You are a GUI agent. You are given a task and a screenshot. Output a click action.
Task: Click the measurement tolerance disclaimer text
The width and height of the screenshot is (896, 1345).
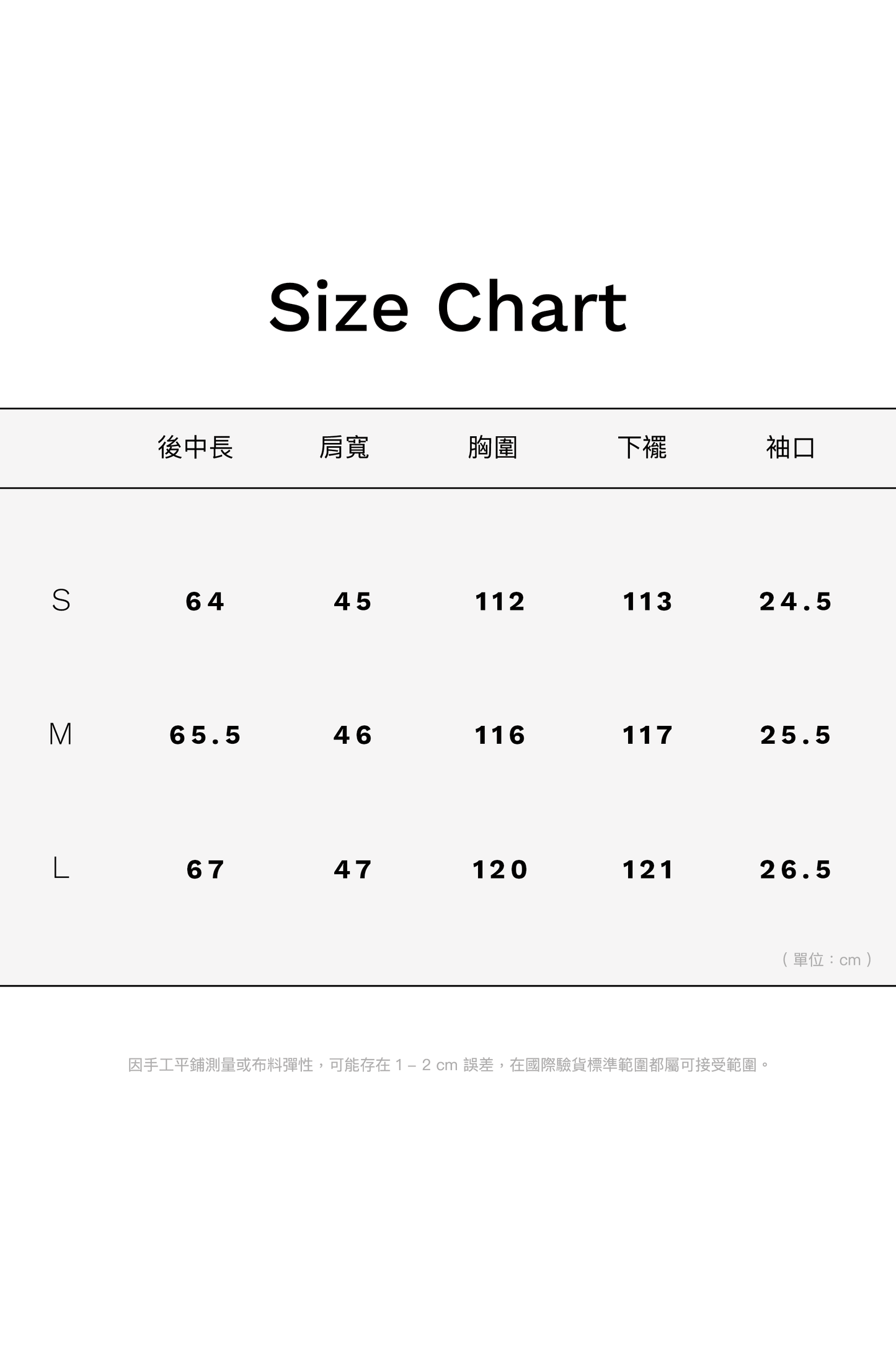(x=449, y=1065)
